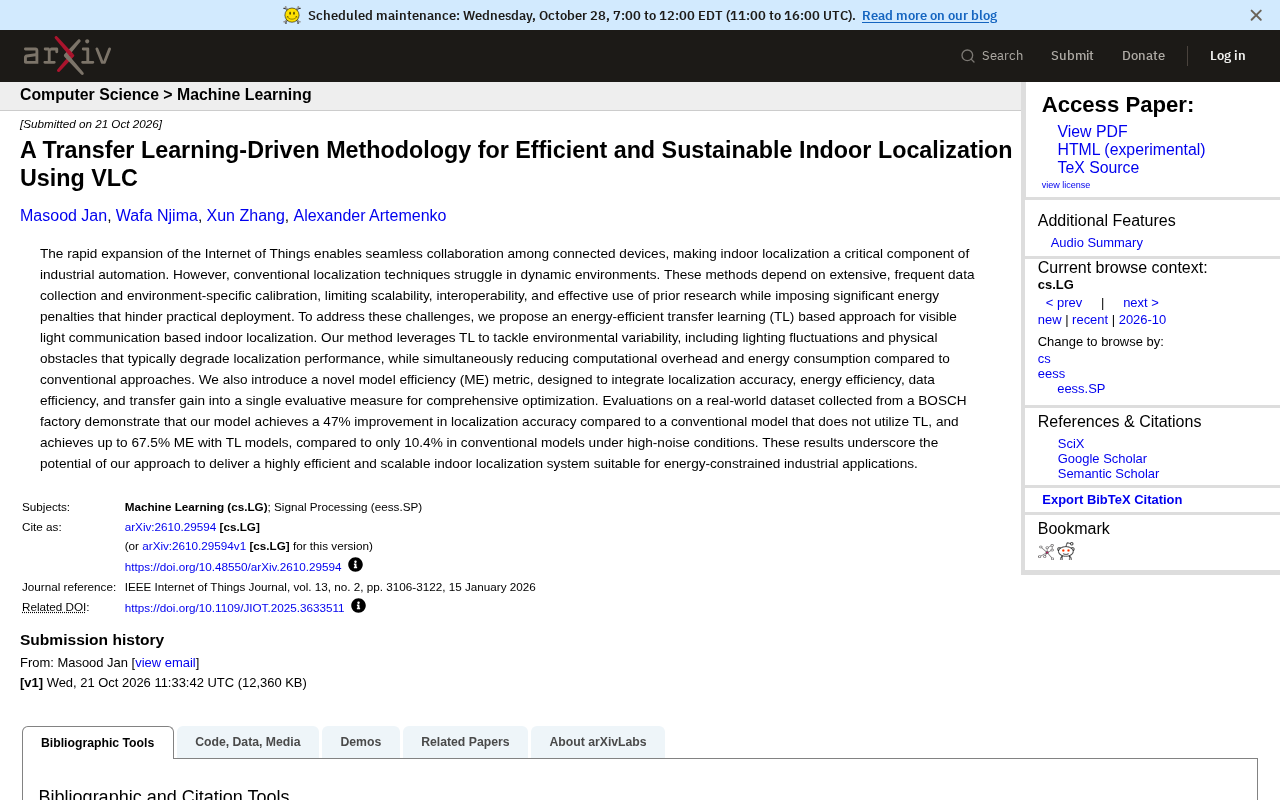Open the View PDF link
Viewport: 1280px width, 800px height.
click(1092, 132)
